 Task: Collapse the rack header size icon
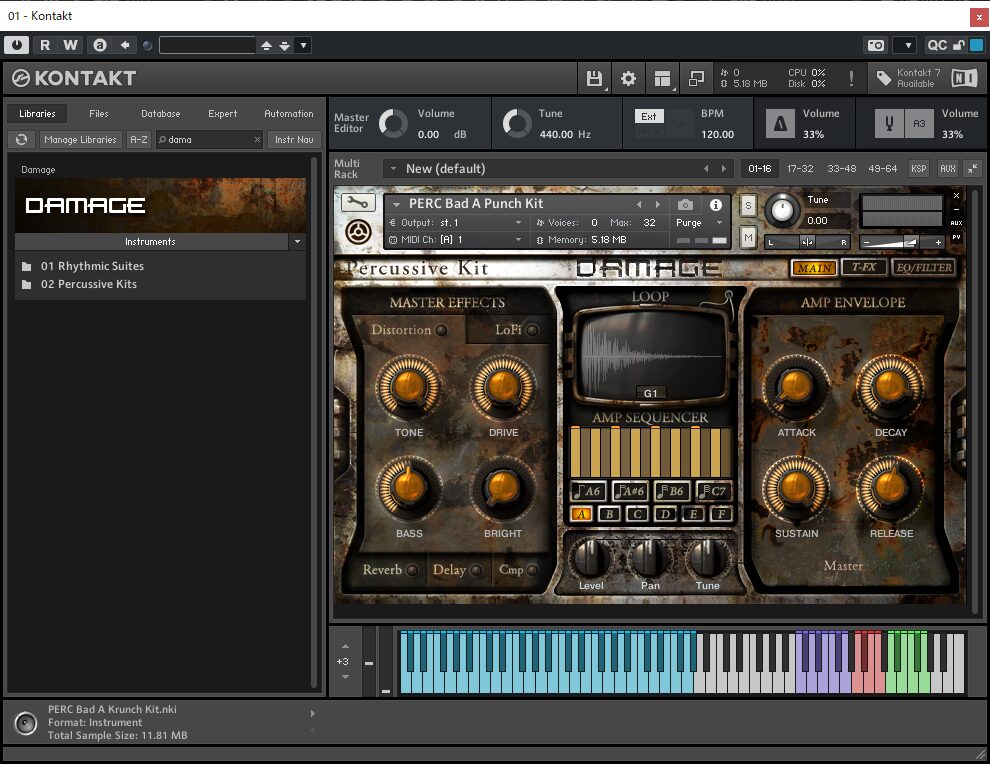point(973,168)
